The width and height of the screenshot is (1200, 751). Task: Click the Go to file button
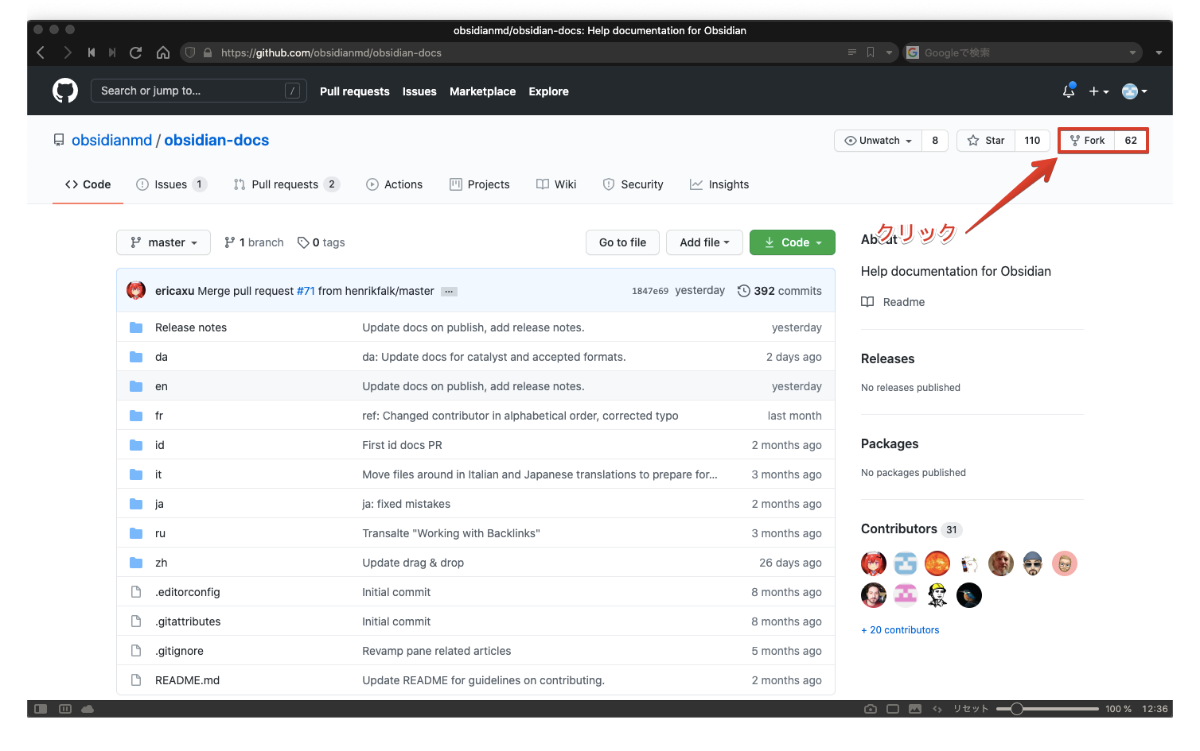tap(622, 242)
